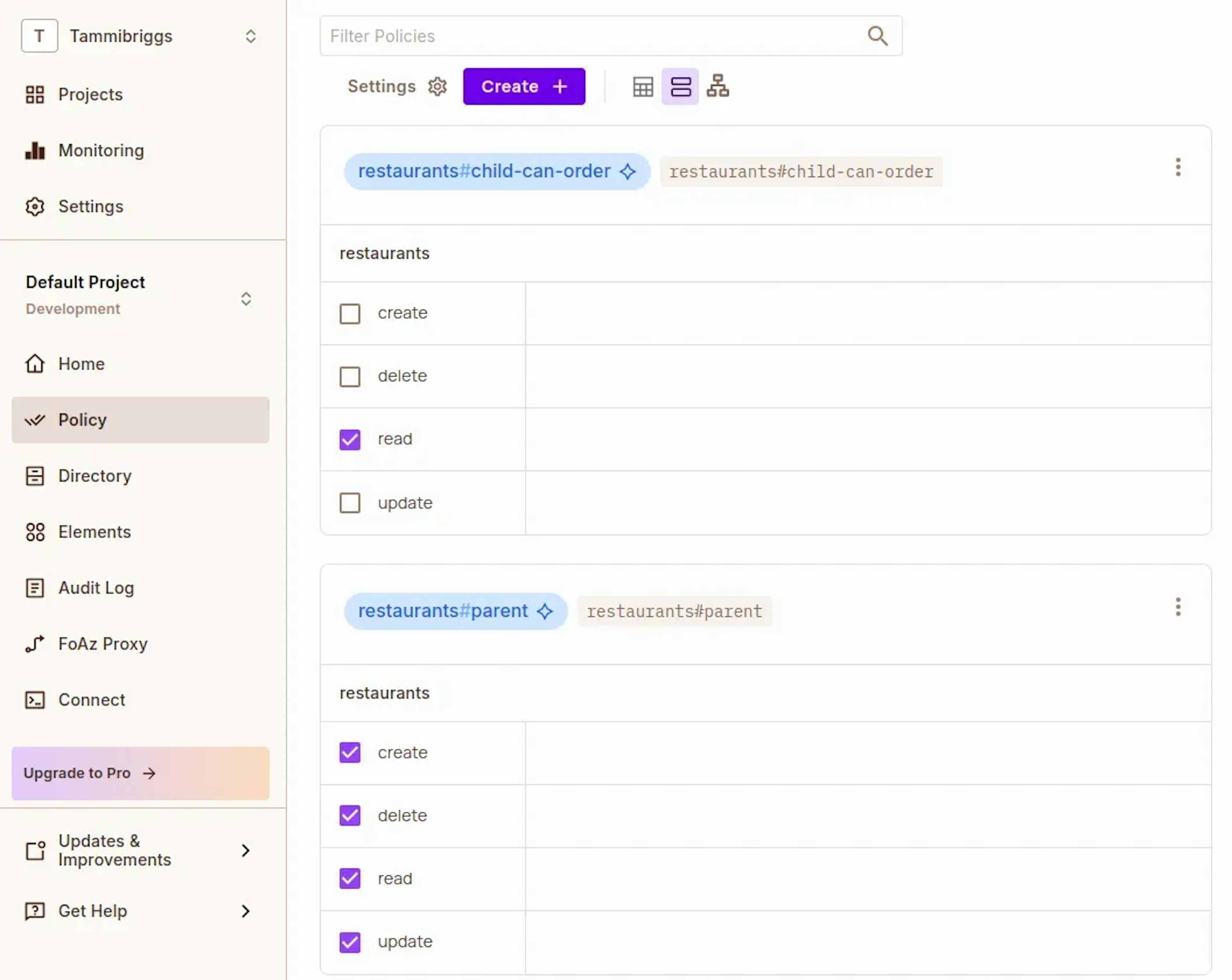Open FoAz Proxy page
1232x980 pixels.
click(140, 644)
